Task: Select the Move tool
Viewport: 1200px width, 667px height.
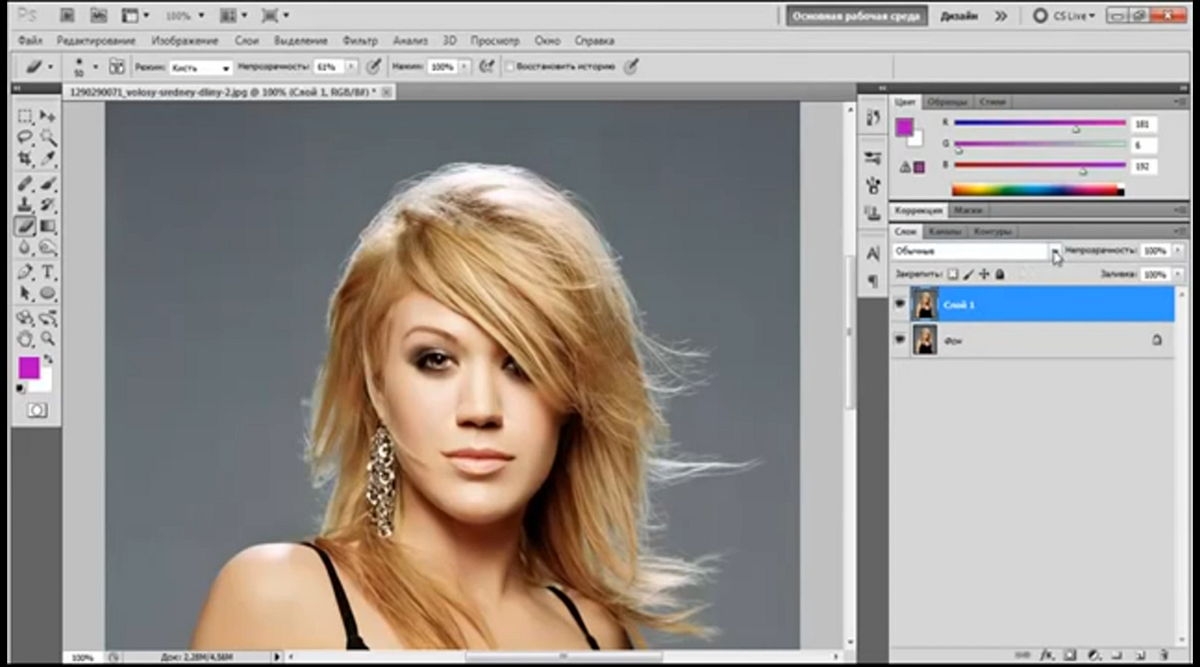Action: coord(47,117)
